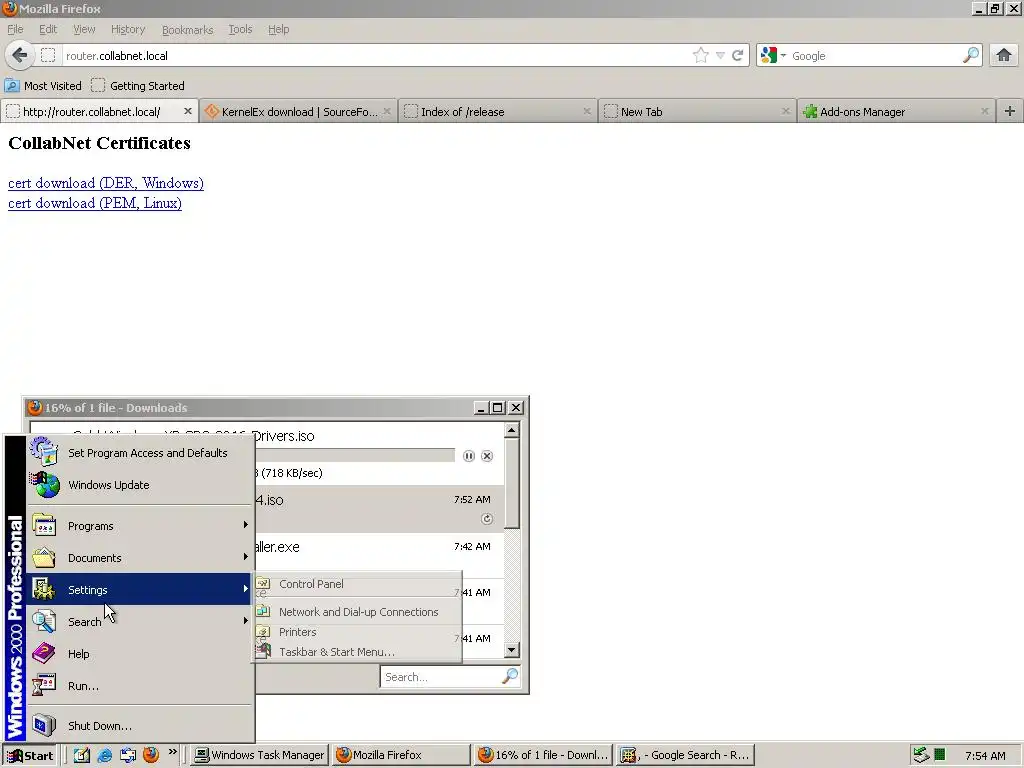Open the Most Visited bookmarks folder
The height and width of the screenshot is (768, 1024).
click(x=43, y=86)
